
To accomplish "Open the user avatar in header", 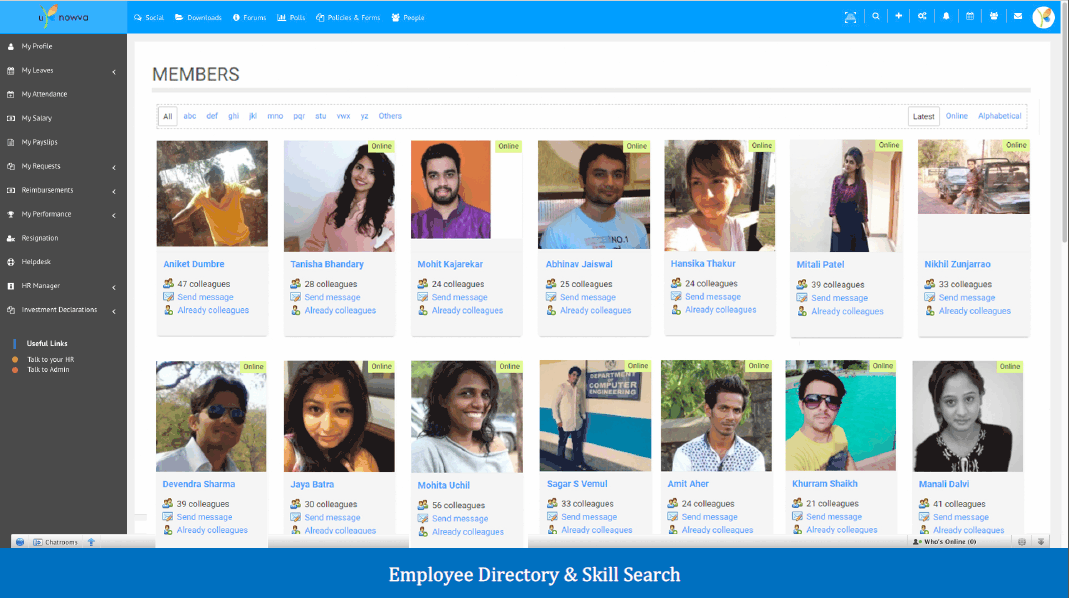I will [1043, 17].
